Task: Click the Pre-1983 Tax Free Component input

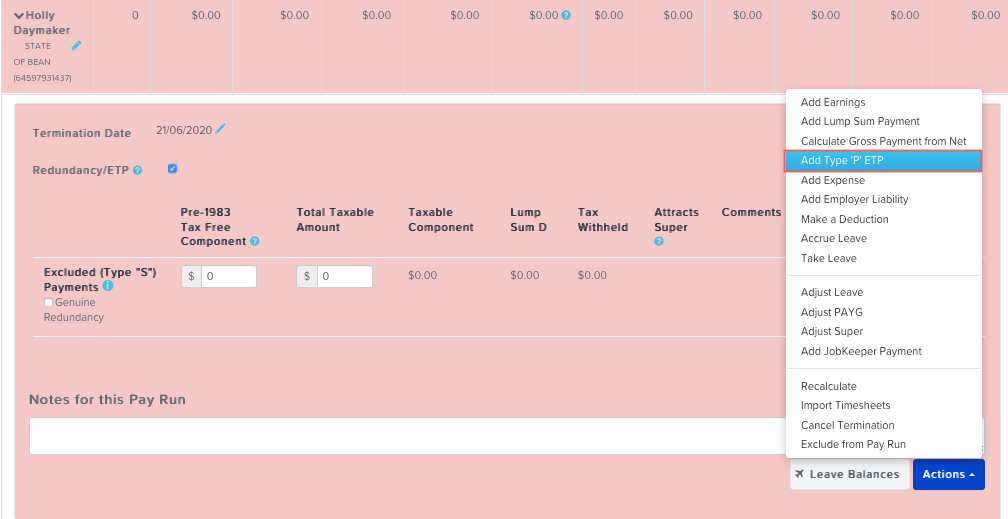Action: [x=228, y=276]
